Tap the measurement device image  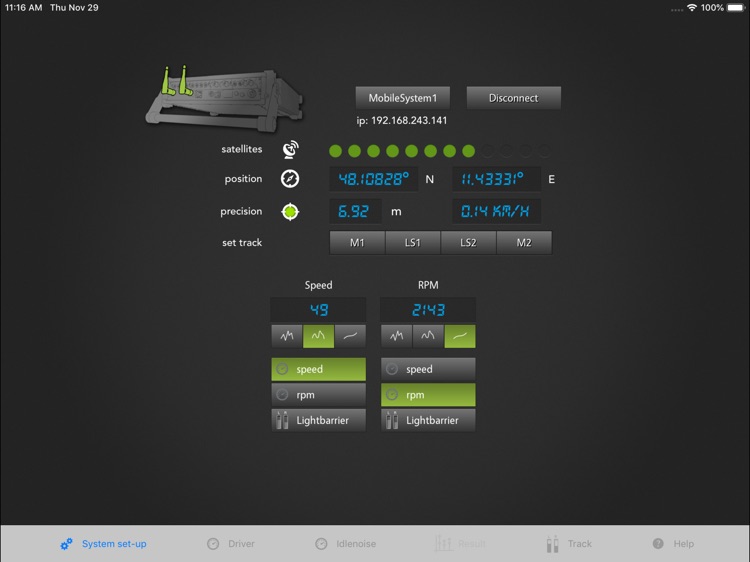tap(225, 99)
